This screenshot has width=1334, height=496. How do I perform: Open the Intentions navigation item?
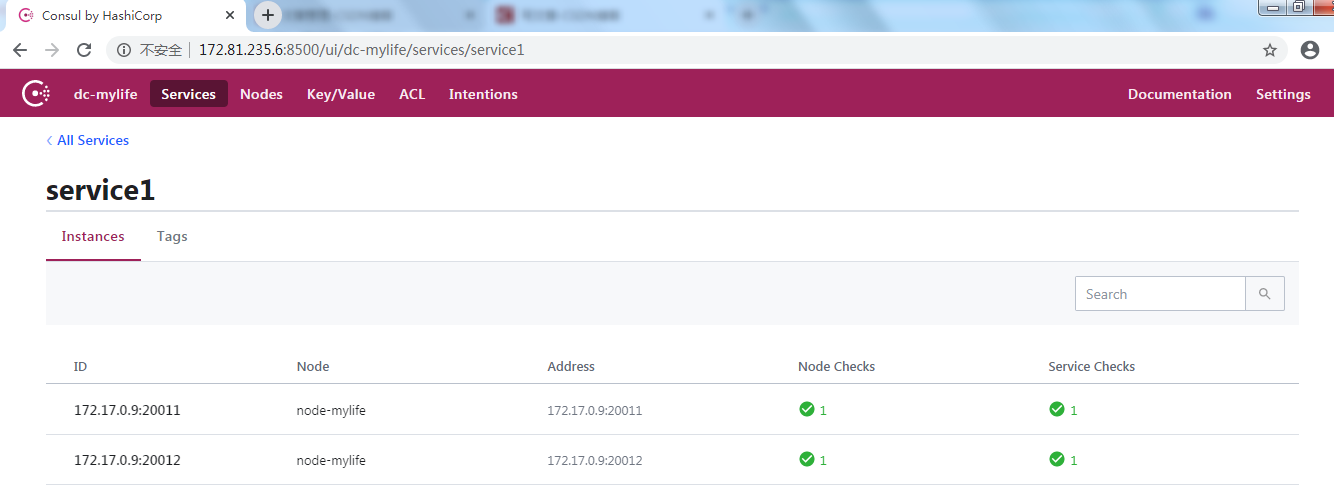click(483, 94)
